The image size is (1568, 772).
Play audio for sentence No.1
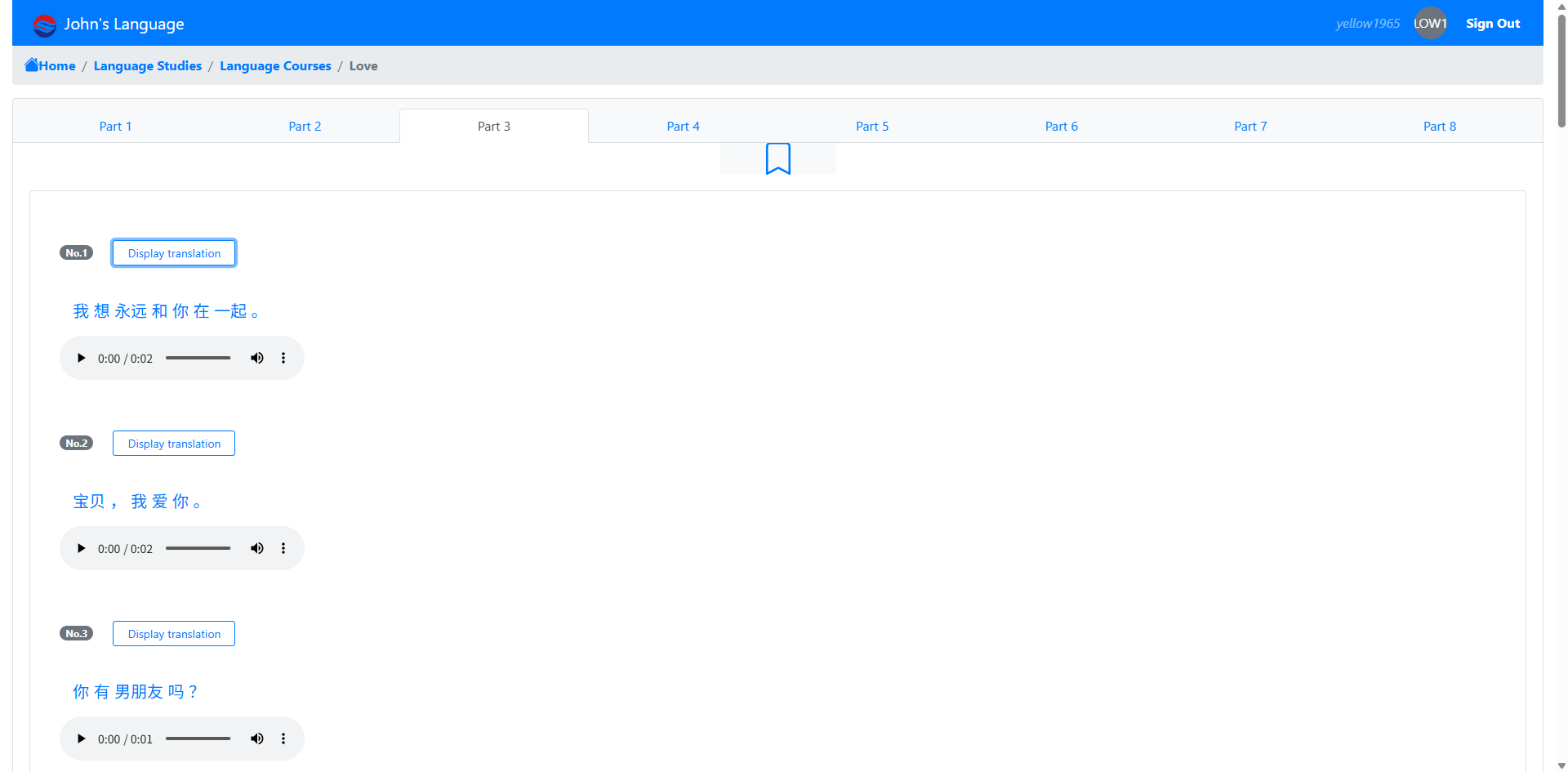pyautogui.click(x=81, y=358)
